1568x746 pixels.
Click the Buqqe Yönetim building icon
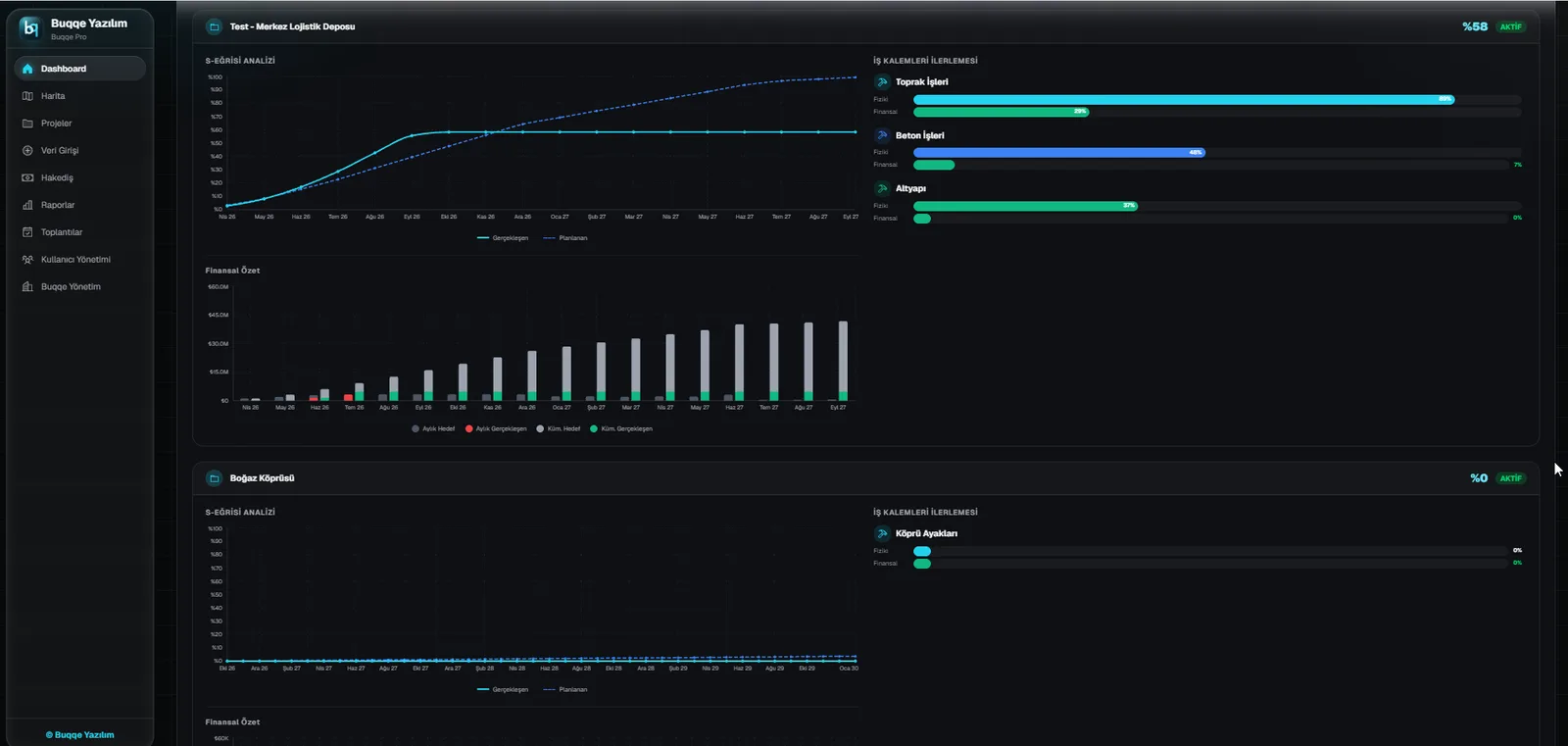[27, 287]
